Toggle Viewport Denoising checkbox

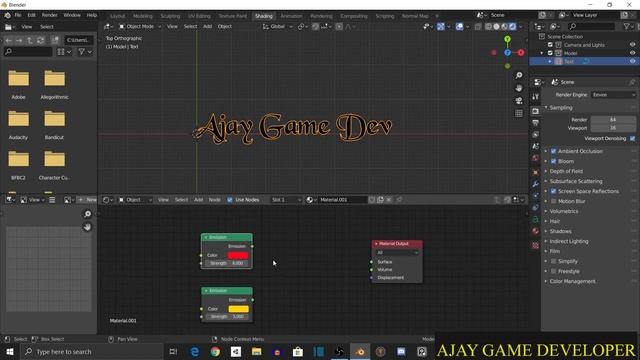(x=633, y=138)
